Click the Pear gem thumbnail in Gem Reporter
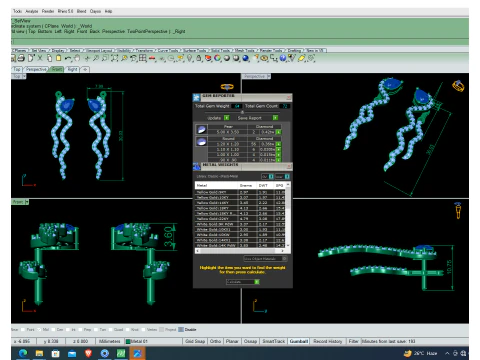 click(201, 130)
